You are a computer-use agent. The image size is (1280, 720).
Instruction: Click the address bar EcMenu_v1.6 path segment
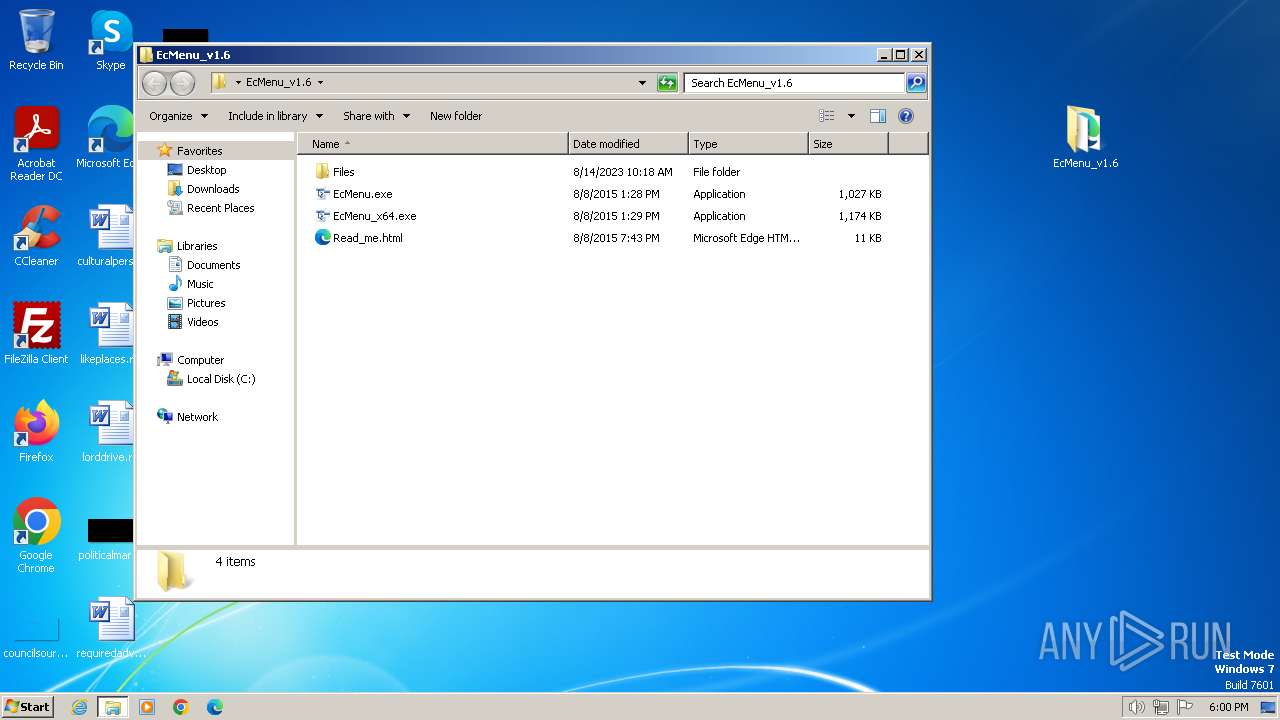coord(278,83)
